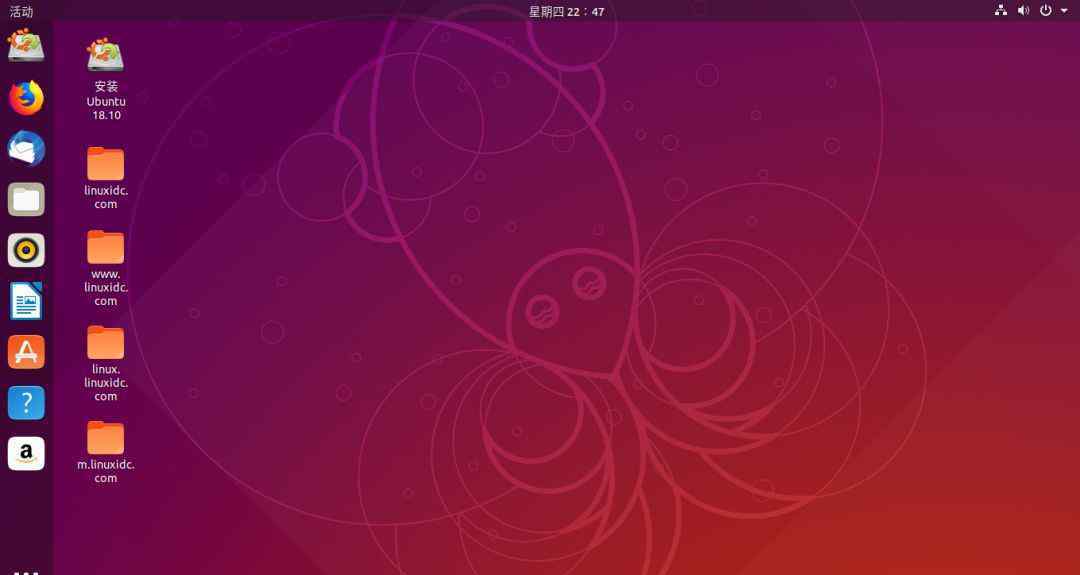
Task: Select the linuxidc.com desktop folder
Action: [105, 178]
